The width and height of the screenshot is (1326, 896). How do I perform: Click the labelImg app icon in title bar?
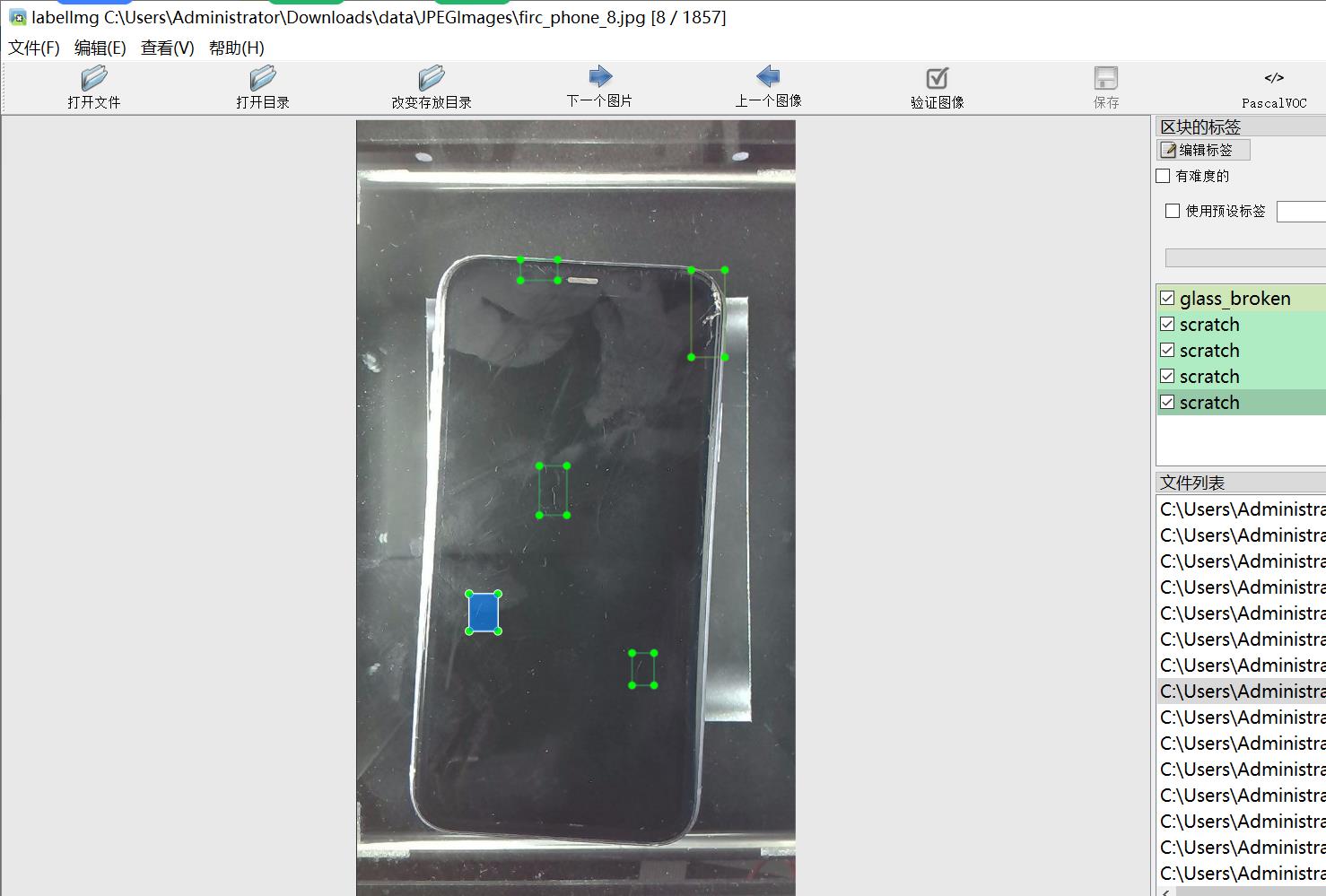17,17
